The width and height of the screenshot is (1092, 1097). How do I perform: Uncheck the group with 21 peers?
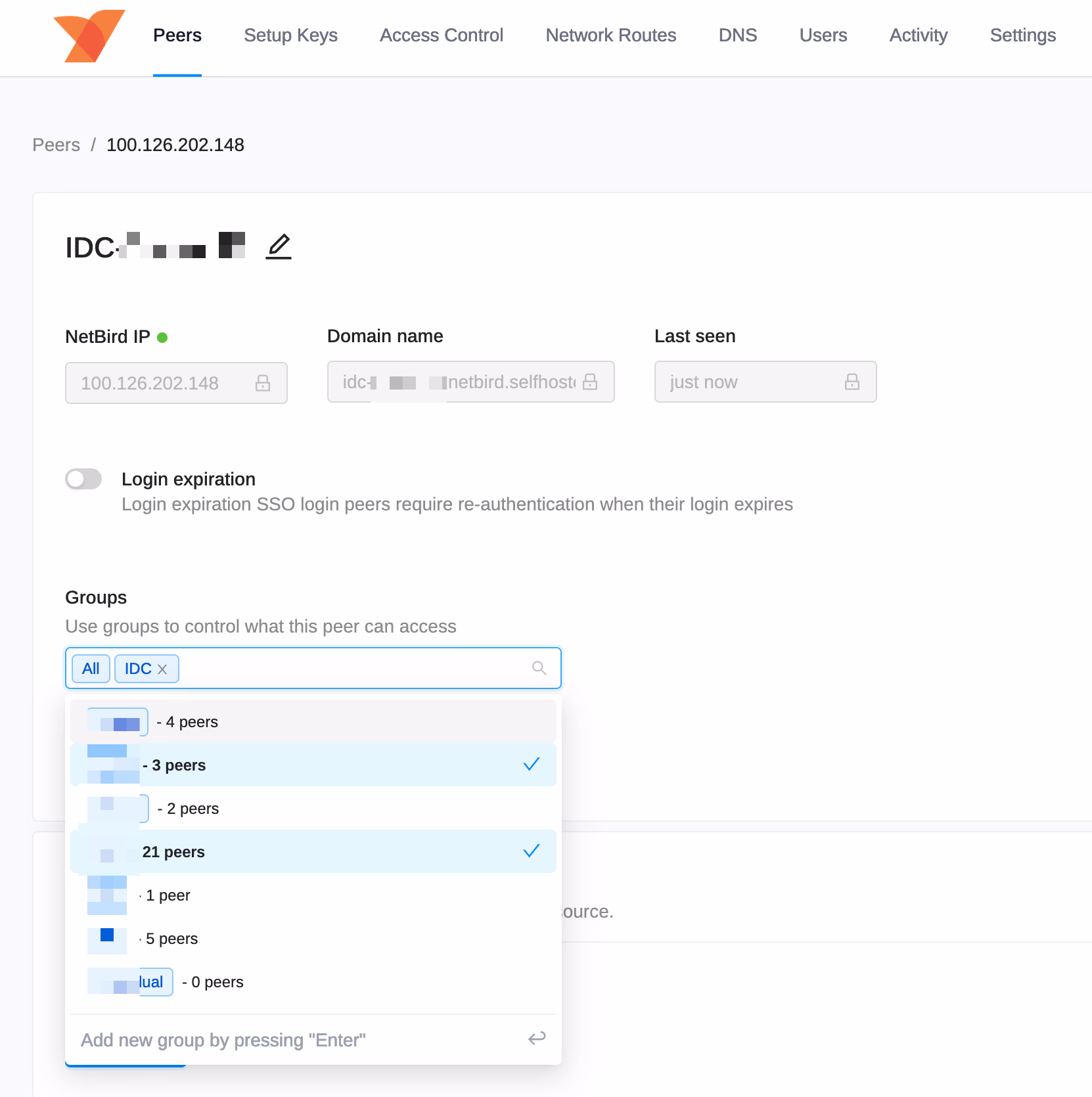(x=313, y=852)
